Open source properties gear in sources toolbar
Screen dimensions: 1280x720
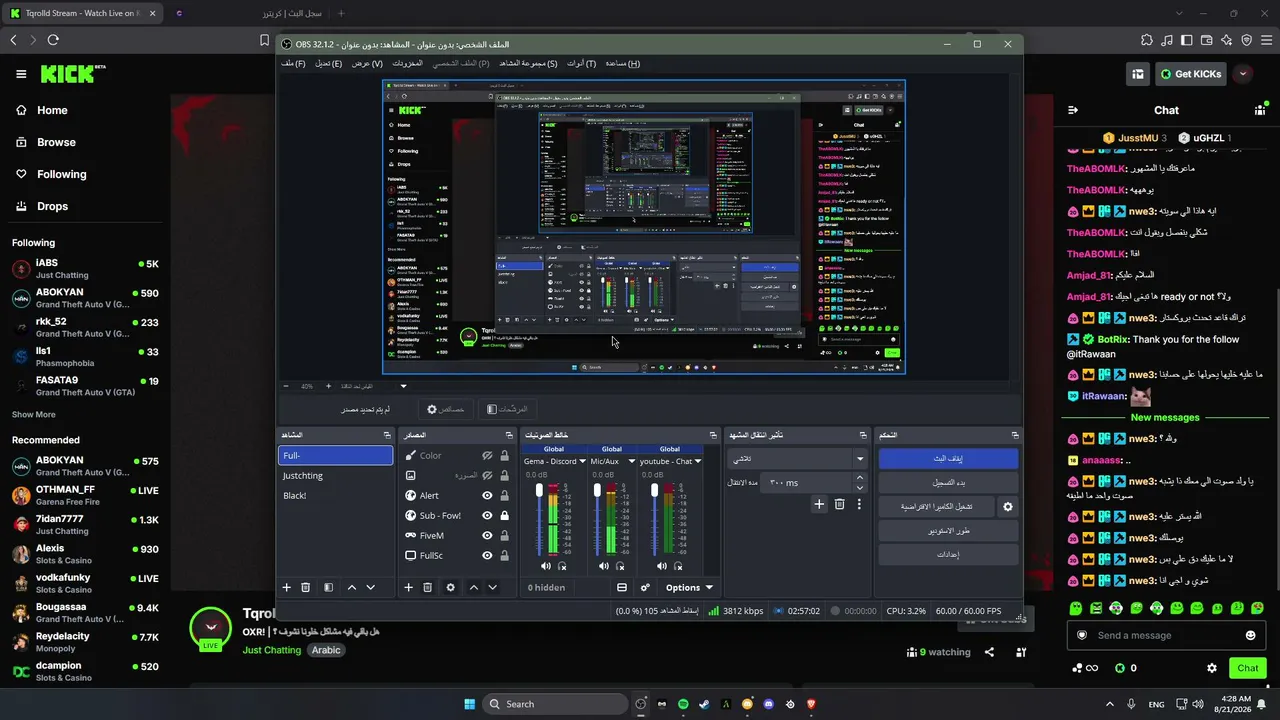pyautogui.click(x=450, y=587)
